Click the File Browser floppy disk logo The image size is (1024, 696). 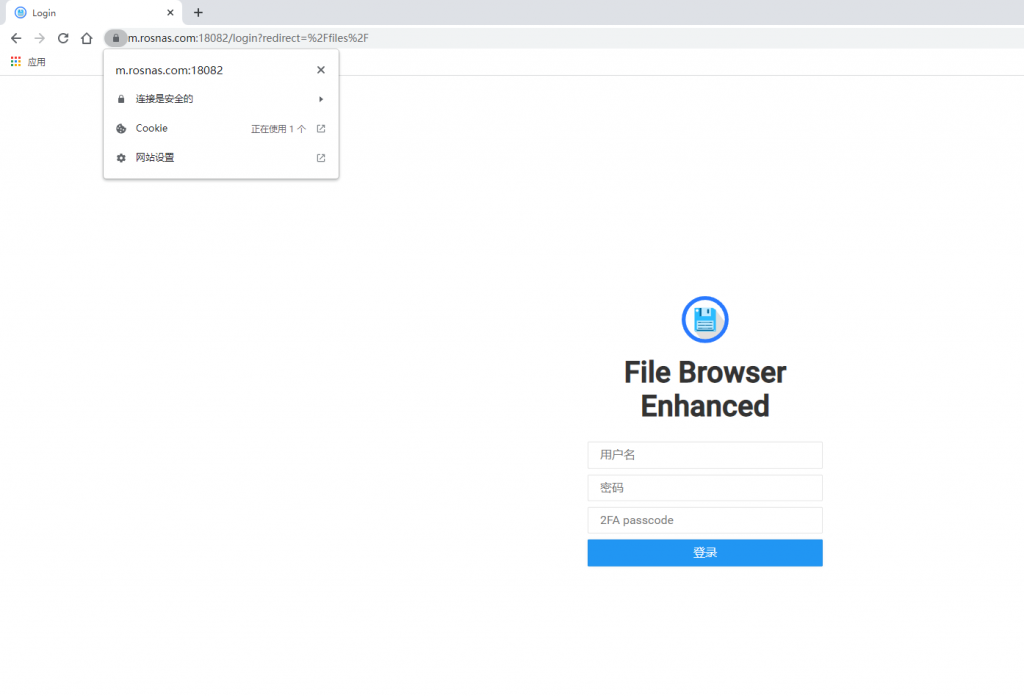pos(705,319)
